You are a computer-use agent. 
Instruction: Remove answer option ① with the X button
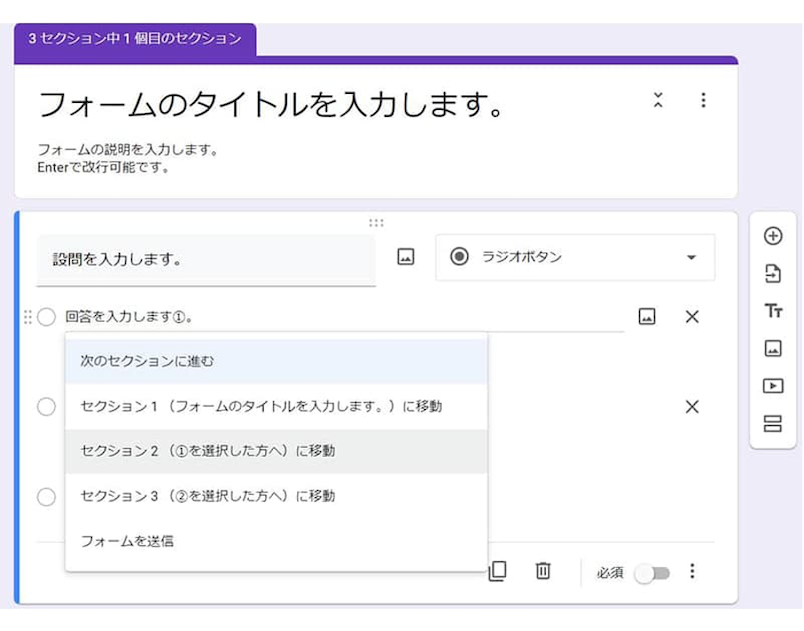[692, 315]
